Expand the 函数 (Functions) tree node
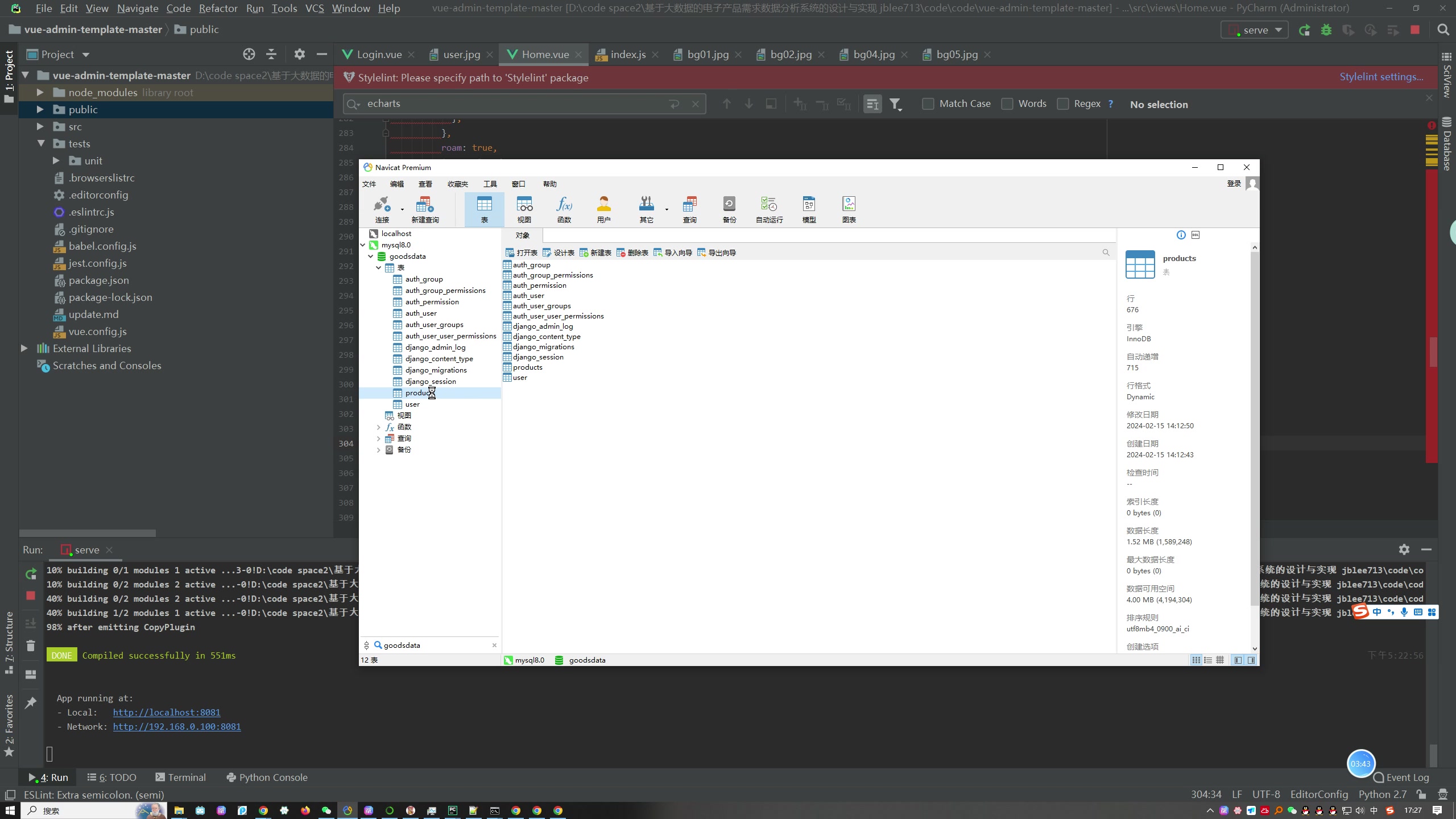Image resolution: width=1456 pixels, height=819 pixels. (379, 426)
